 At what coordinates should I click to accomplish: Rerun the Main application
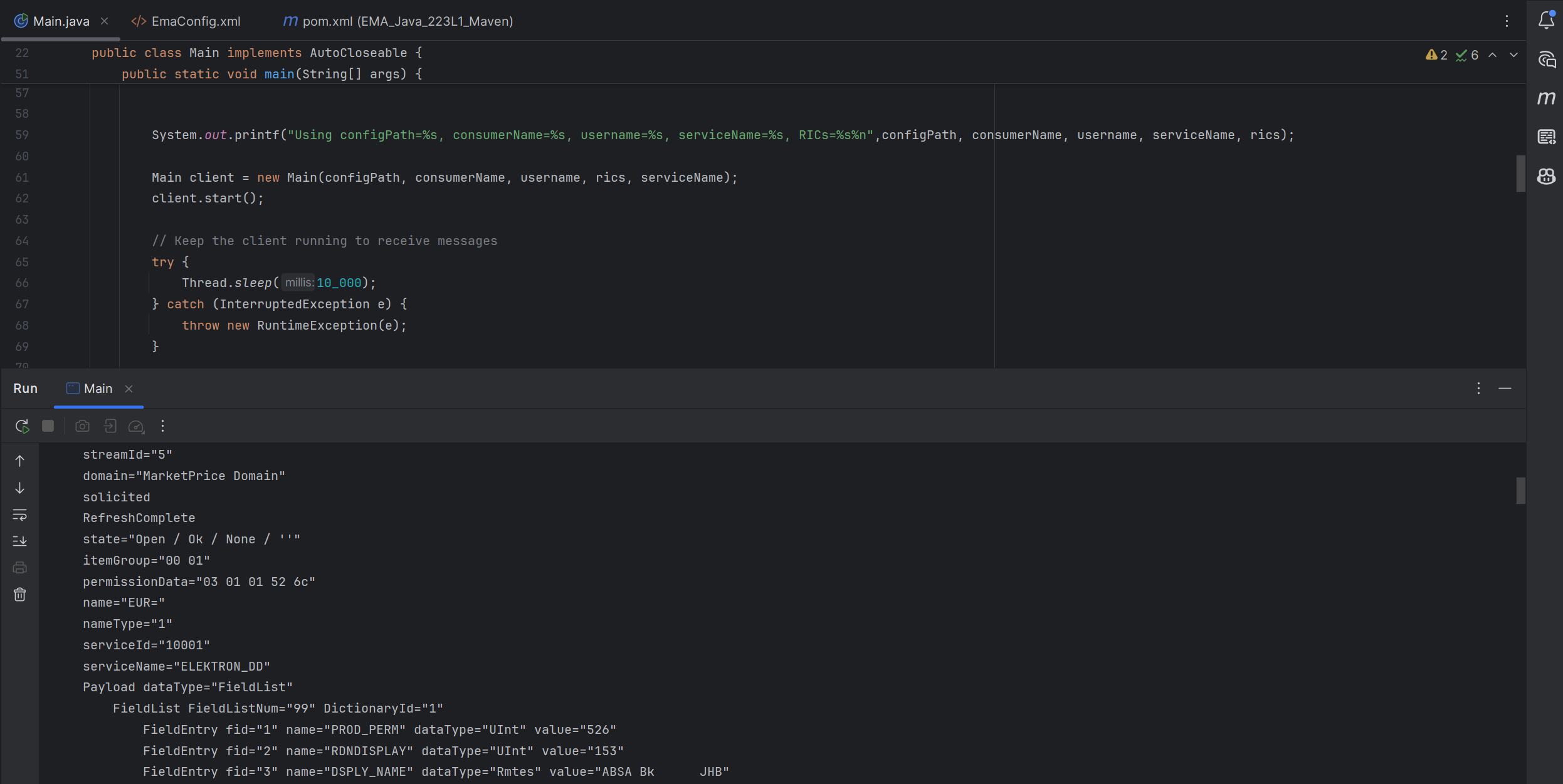[x=22, y=426]
